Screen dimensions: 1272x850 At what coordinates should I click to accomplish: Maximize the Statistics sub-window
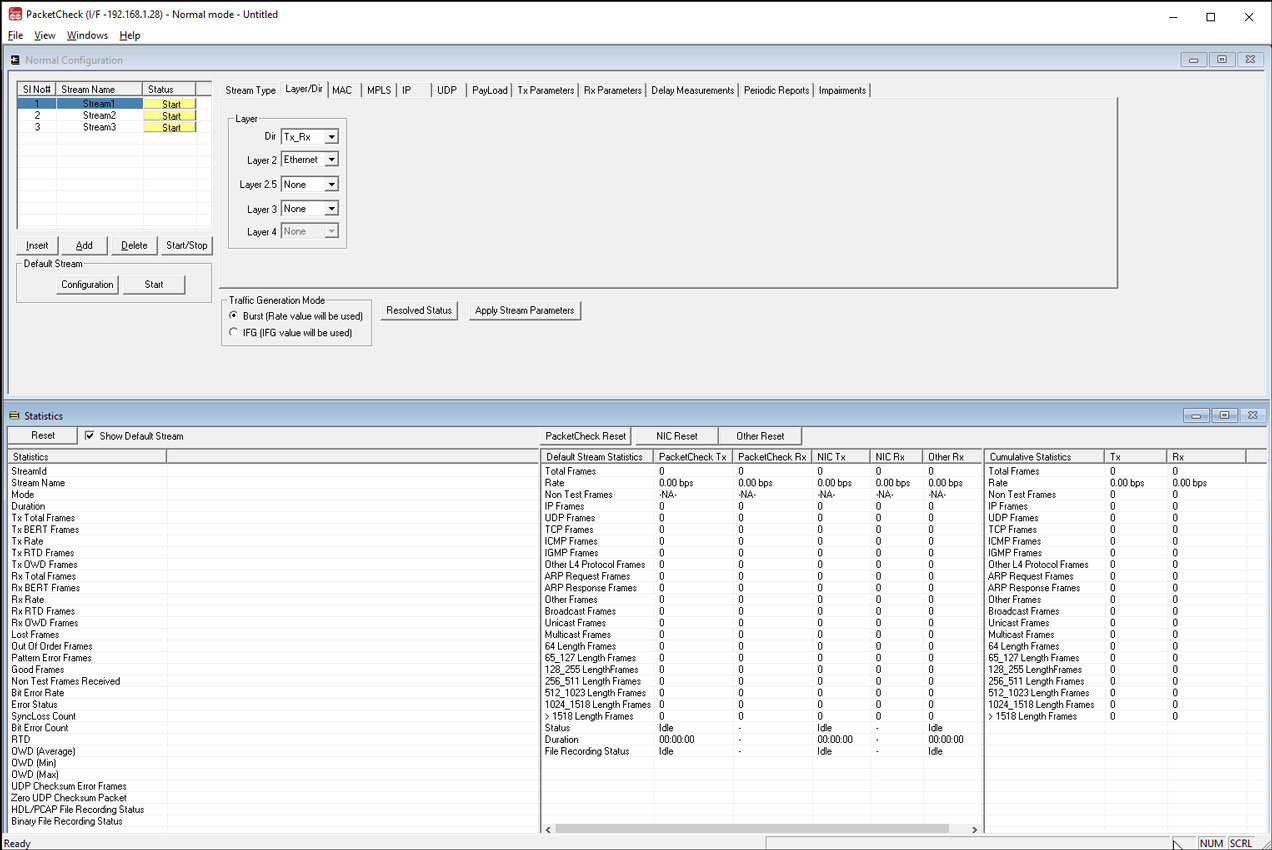pyautogui.click(x=1224, y=415)
